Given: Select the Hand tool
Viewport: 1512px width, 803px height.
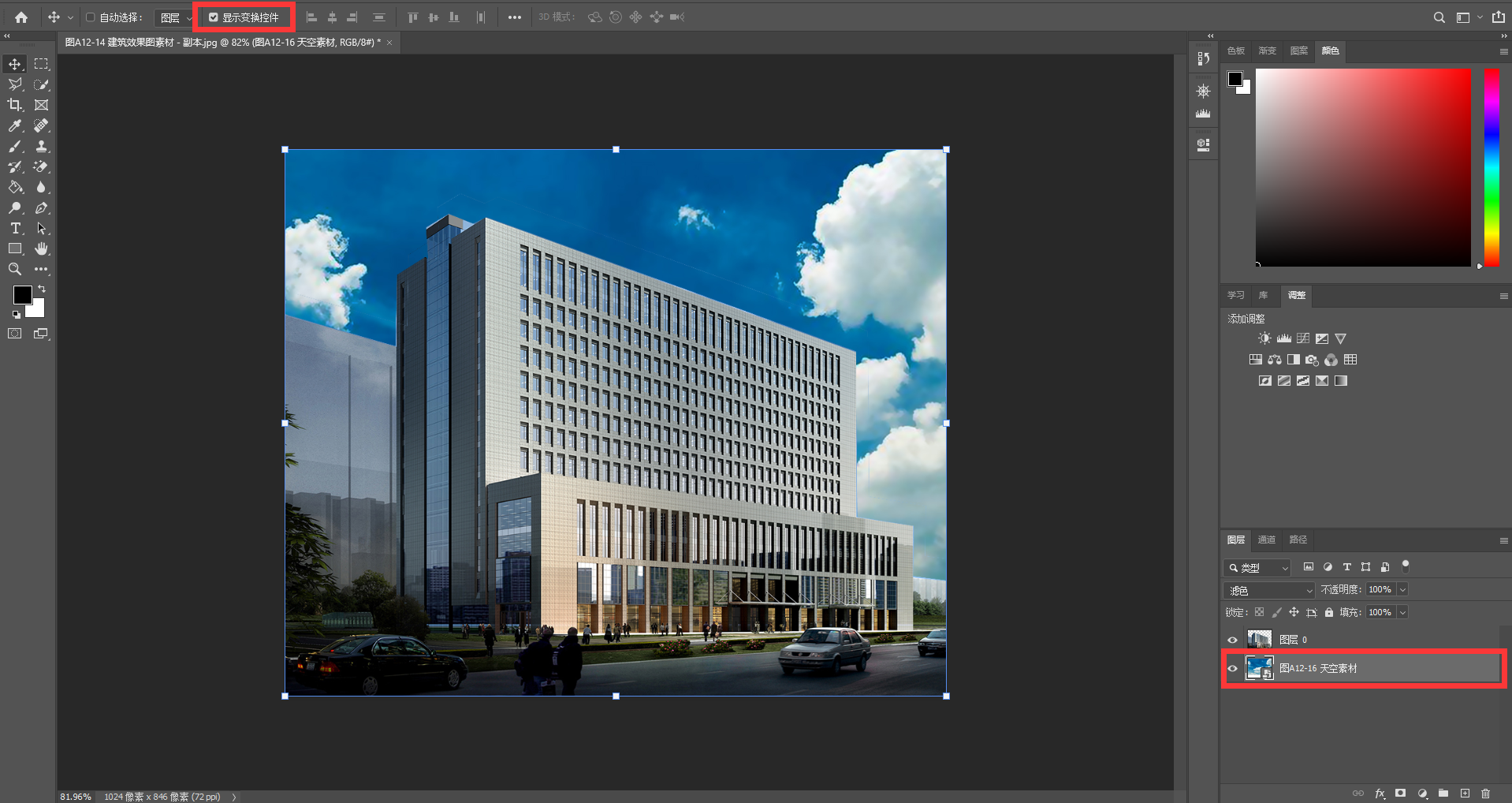Looking at the screenshot, I should coord(41,248).
